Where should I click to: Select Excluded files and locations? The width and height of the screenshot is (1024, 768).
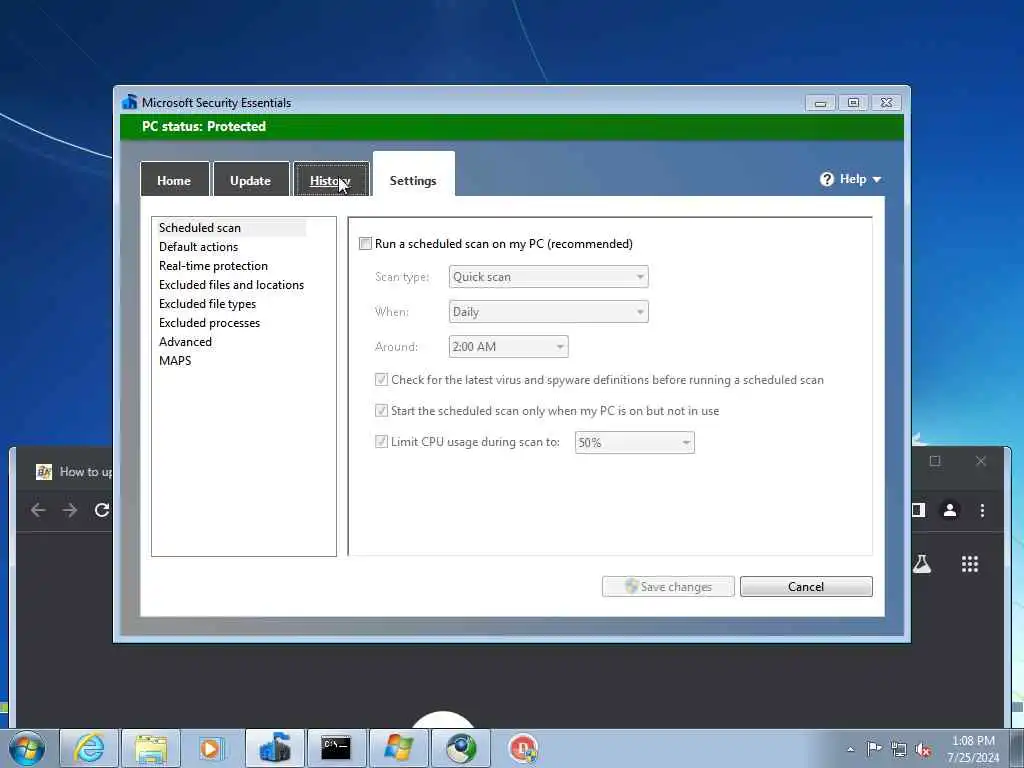(231, 285)
